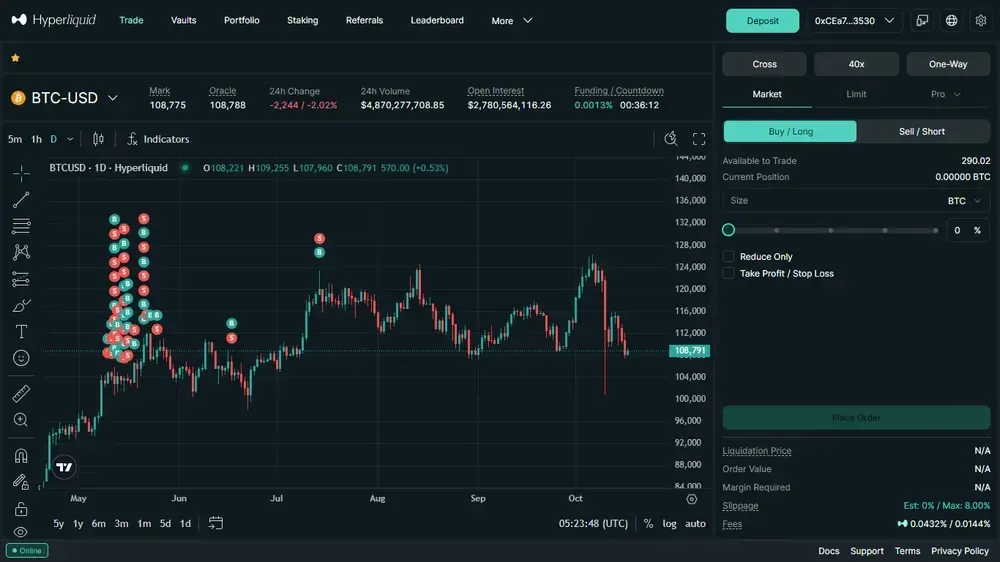Click the order size slider handle
Image resolution: width=1000 pixels, height=562 pixels.
(x=728, y=230)
